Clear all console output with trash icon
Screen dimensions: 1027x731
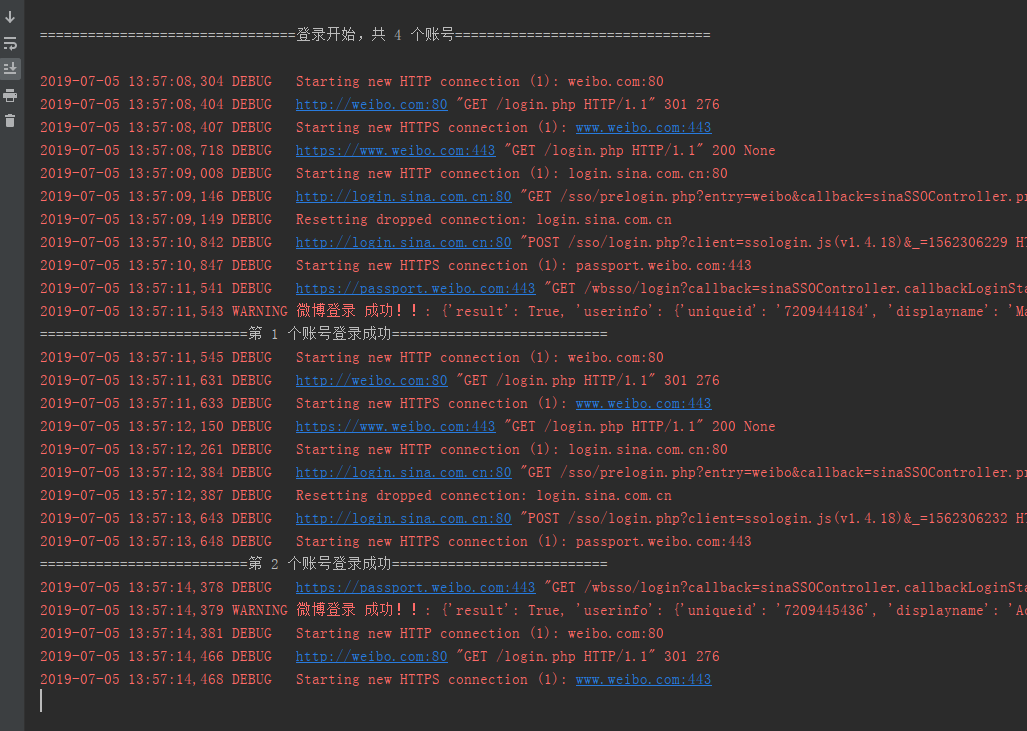pyautogui.click(x=10, y=121)
